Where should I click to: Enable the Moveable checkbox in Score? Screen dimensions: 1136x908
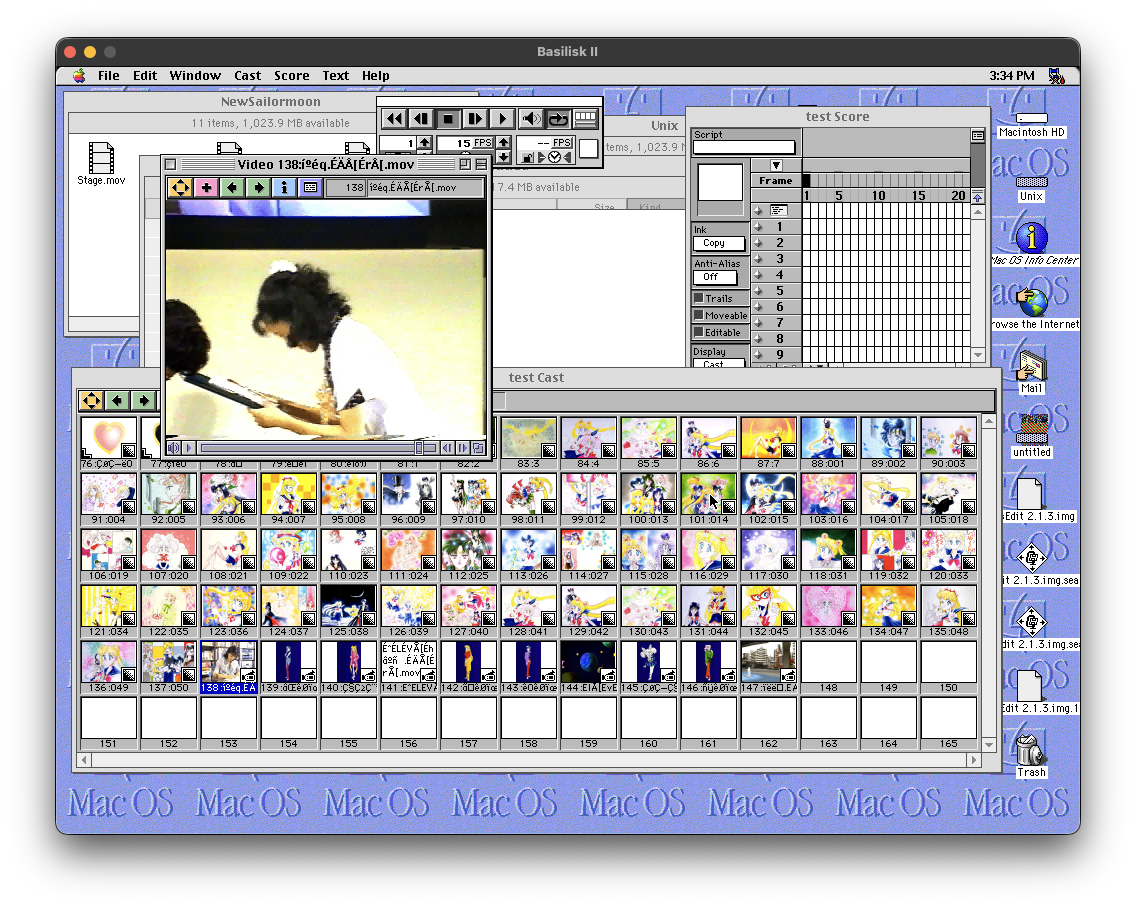pyautogui.click(x=699, y=315)
